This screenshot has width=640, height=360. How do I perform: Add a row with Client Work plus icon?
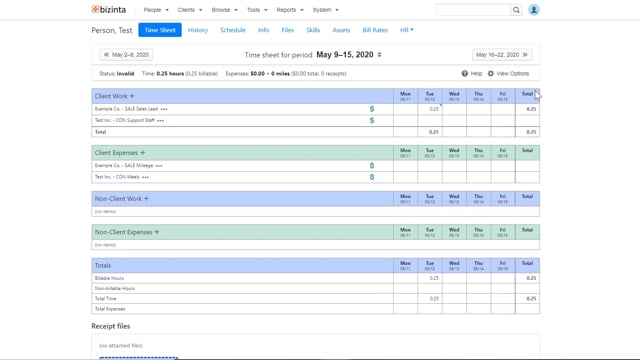[132, 96]
